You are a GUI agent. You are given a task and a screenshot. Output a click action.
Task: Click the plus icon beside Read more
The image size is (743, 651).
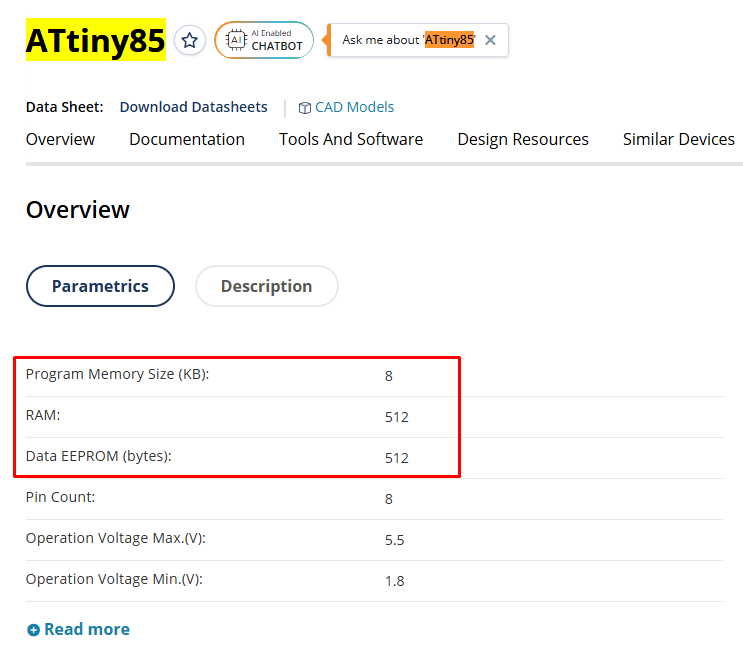[33, 630]
